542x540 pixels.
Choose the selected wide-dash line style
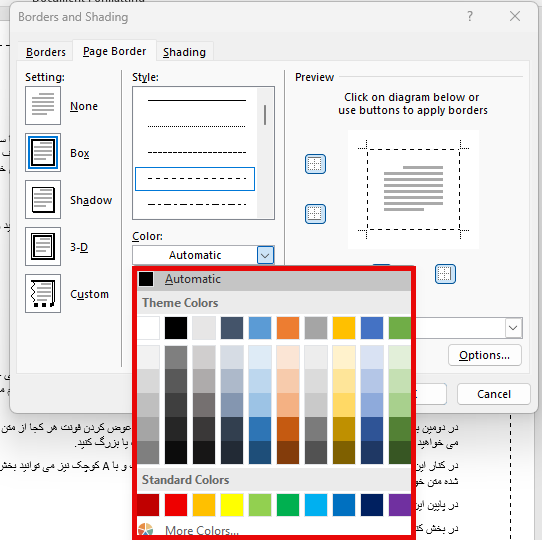pos(195,179)
